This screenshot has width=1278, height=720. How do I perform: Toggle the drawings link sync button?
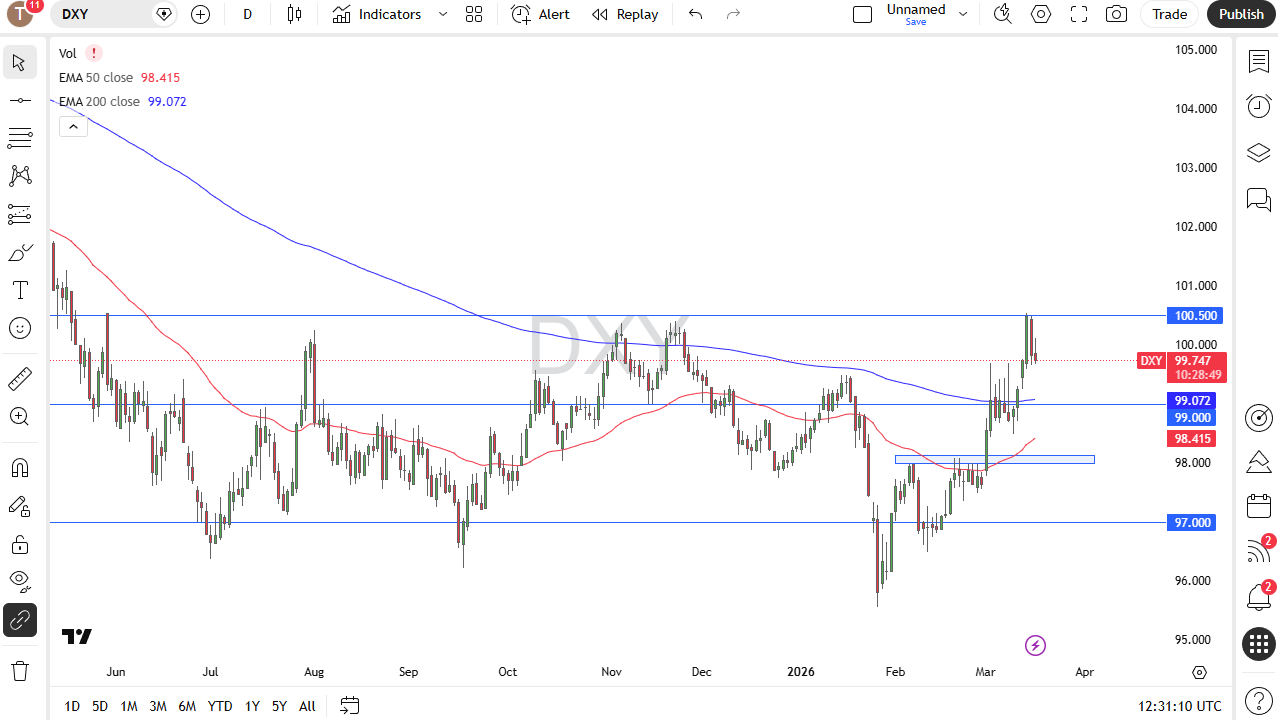pyautogui.click(x=19, y=620)
